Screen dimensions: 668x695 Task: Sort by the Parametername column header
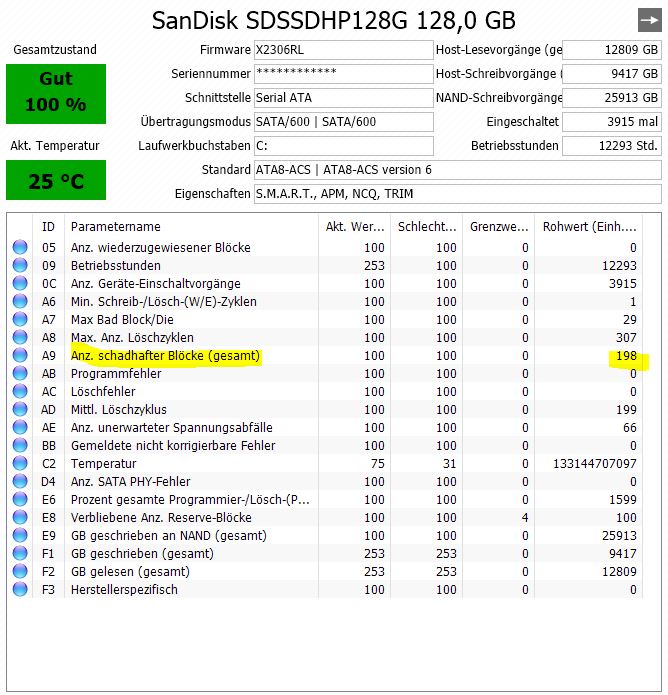click(191, 226)
